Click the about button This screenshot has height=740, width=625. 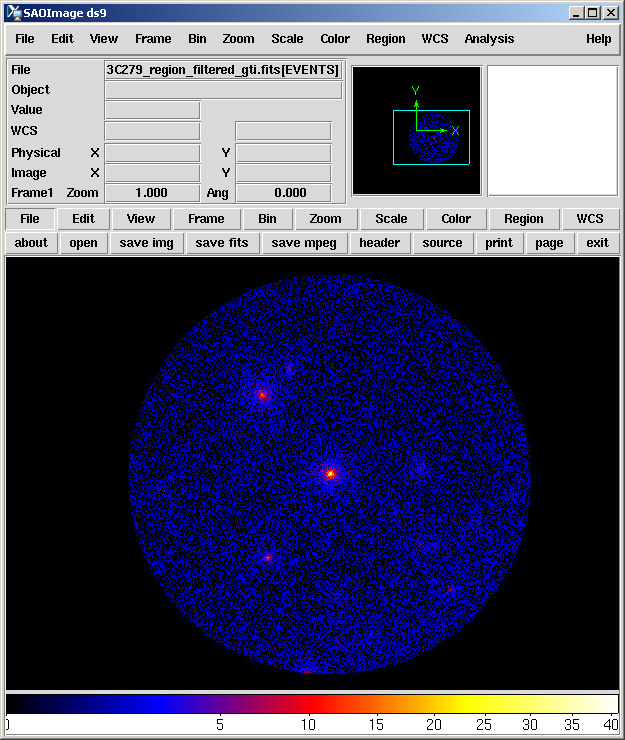coord(31,243)
